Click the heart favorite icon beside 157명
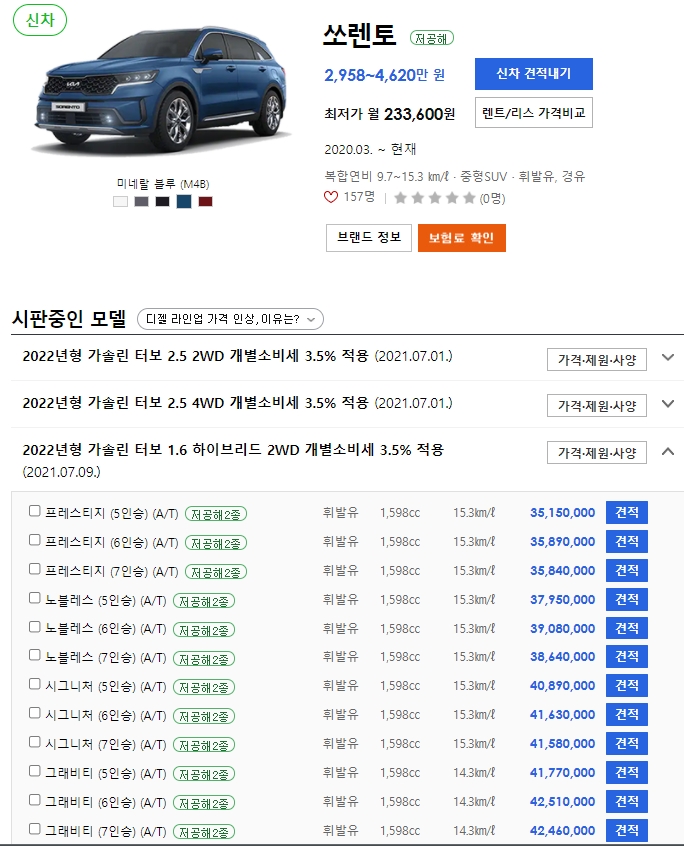This screenshot has height=846, width=684. pyautogui.click(x=331, y=197)
